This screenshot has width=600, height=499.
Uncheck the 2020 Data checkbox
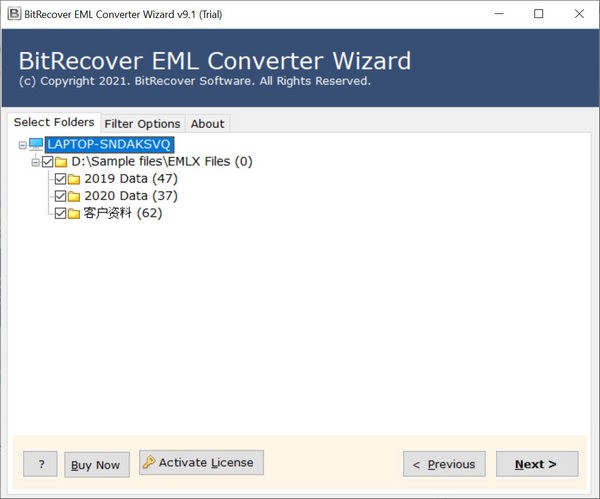tap(60, 196)
